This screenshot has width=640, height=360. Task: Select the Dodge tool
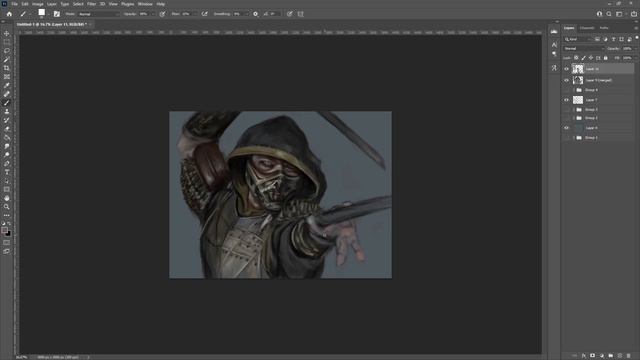(x=7, y=155)
